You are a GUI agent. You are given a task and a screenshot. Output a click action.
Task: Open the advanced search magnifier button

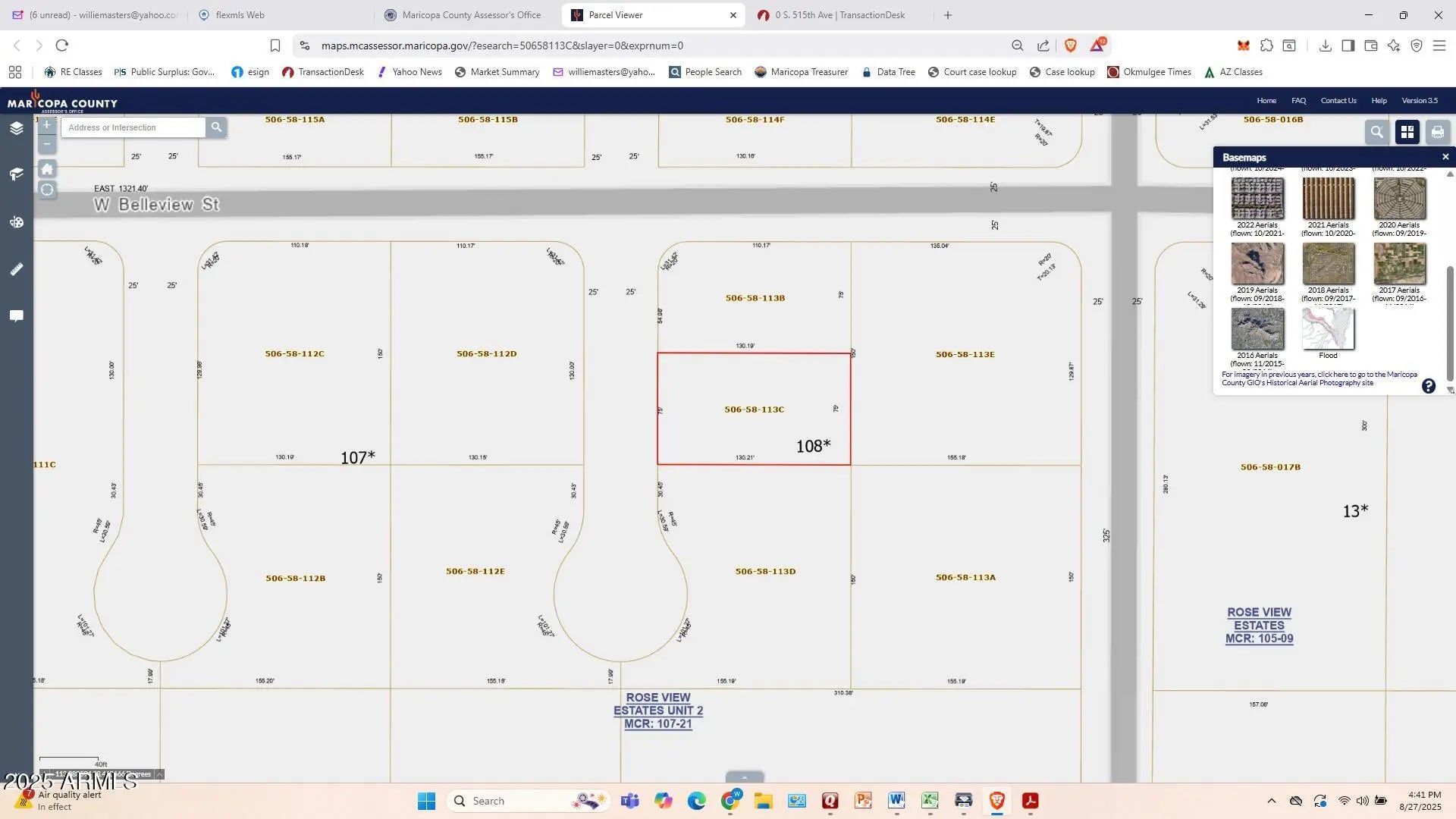click(x=1376, y=132)
